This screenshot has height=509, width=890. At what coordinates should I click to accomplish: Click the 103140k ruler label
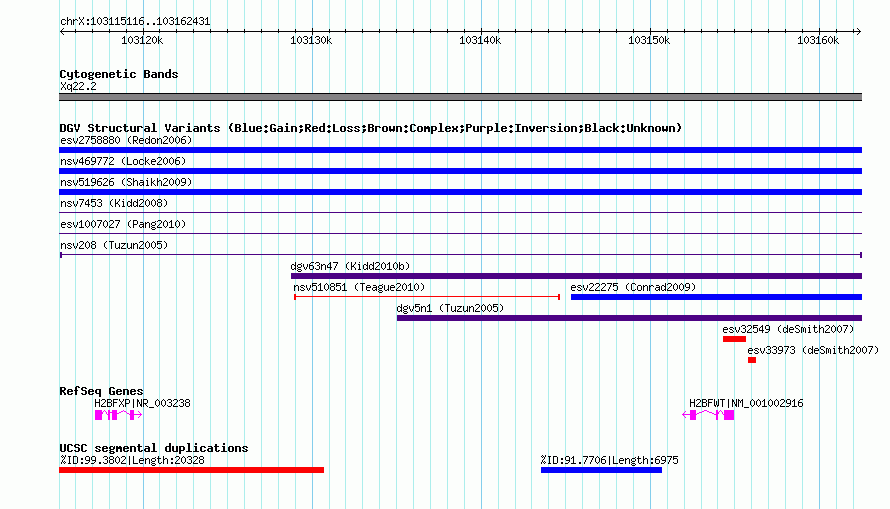(480, 40)
